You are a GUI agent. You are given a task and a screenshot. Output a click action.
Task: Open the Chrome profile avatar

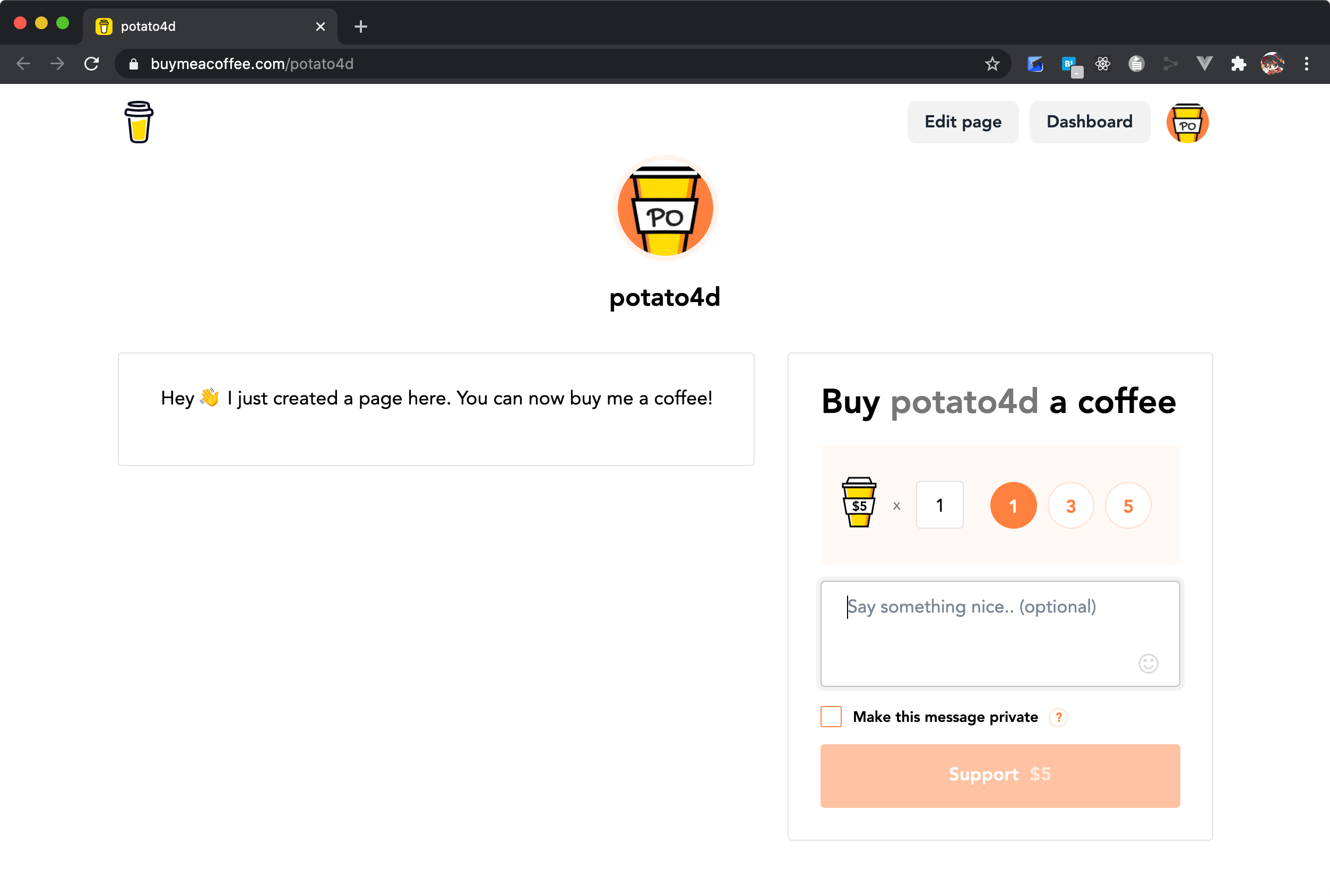point(1272,64)
